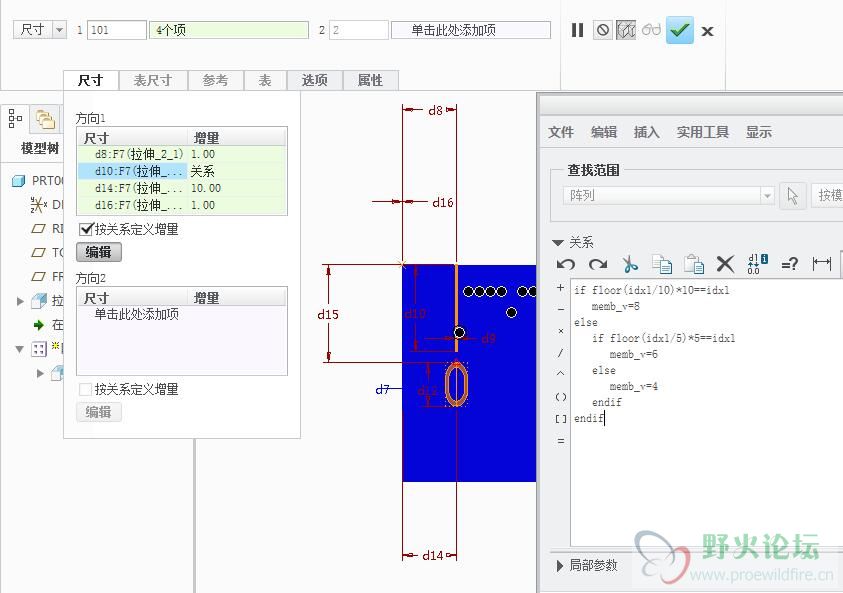Viewport: 843px width, 593px height.
Task: Expand the extrude feature in model tree
Action: 20,301
